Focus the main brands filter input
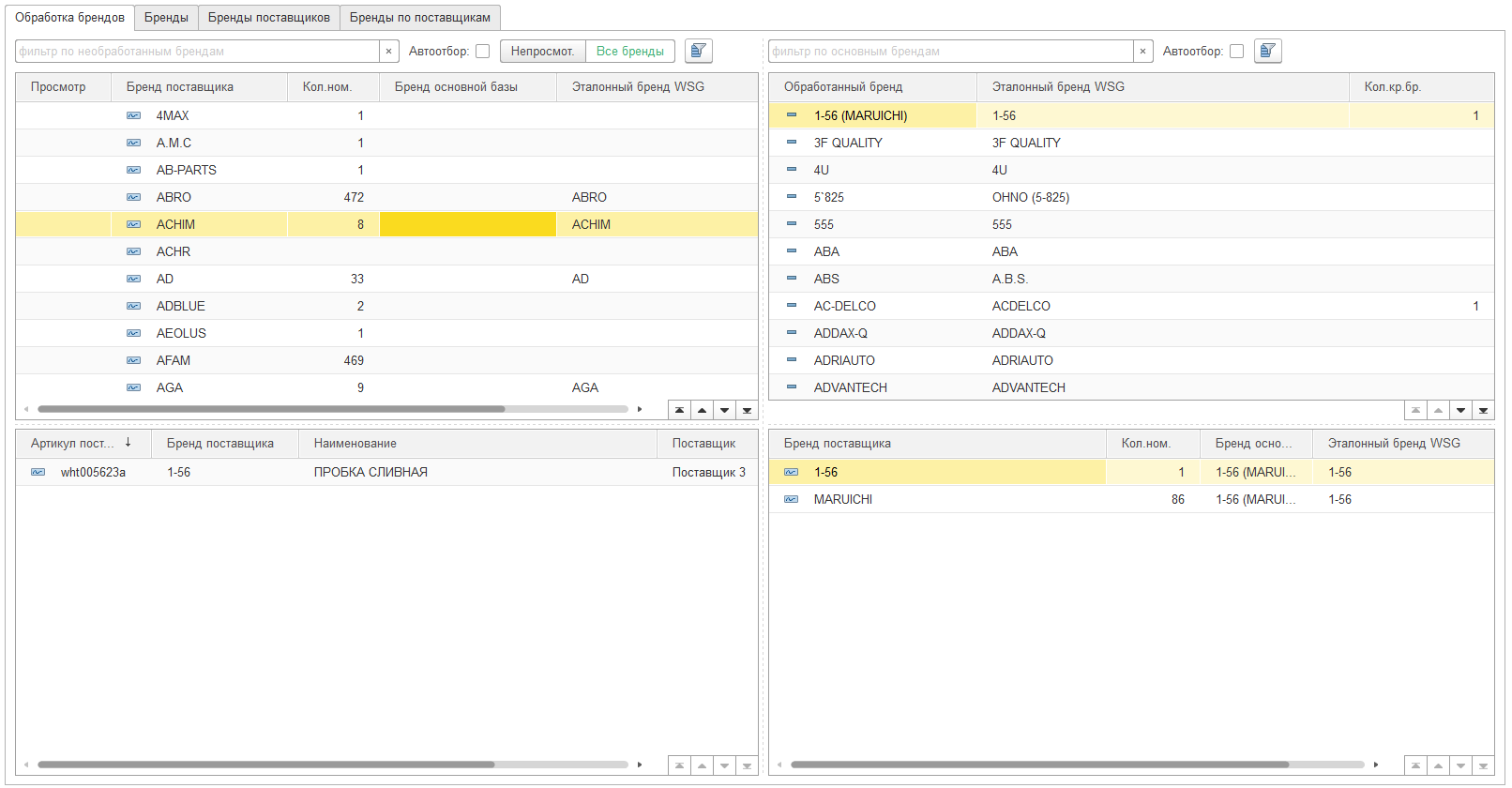The image size is (1512, 788). click(951, 52)
